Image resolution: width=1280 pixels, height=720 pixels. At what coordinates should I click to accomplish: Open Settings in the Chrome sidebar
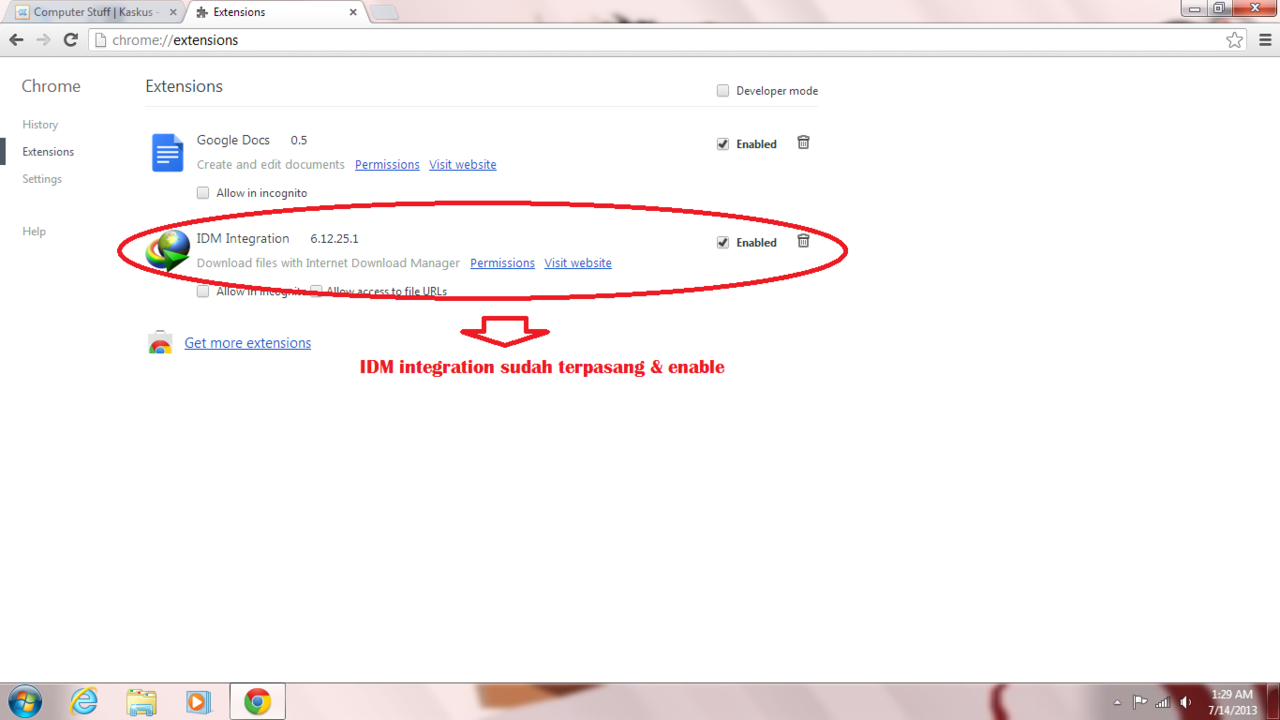coord(42,179)
